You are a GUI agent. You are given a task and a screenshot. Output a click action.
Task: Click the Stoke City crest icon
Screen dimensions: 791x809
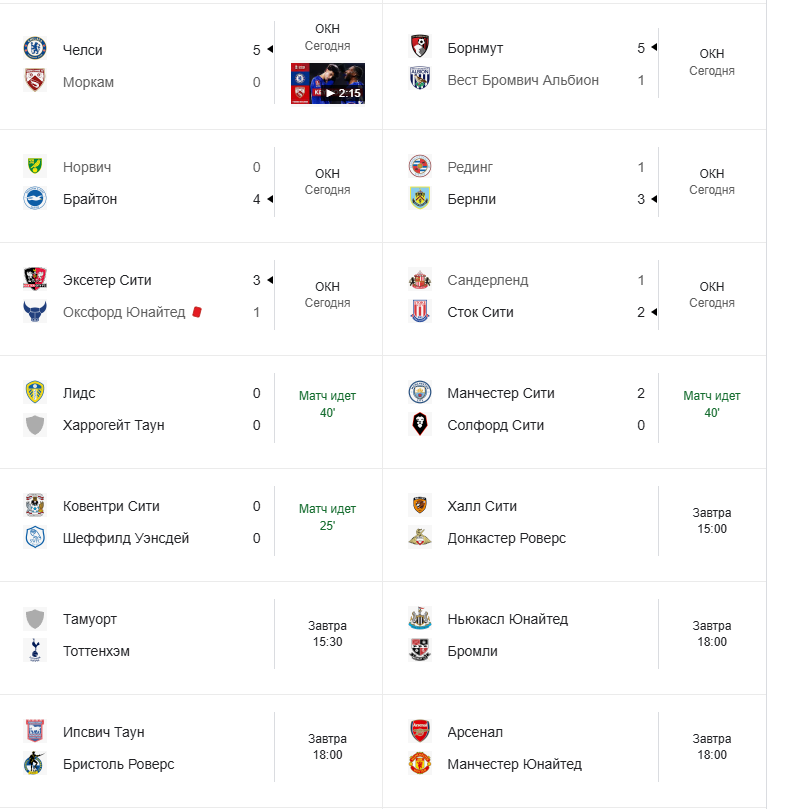(420, 311)
